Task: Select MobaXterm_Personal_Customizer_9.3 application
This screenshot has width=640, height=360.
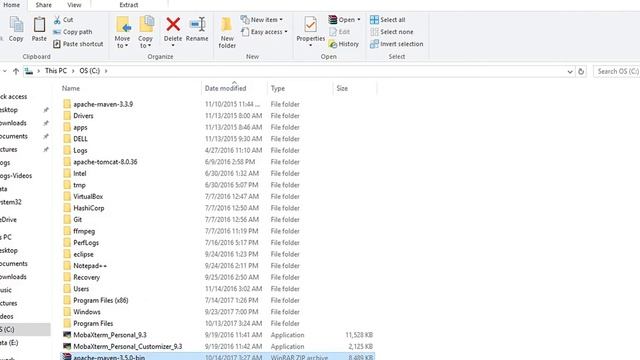Action: pyautogui.click(x=218, y=346)
